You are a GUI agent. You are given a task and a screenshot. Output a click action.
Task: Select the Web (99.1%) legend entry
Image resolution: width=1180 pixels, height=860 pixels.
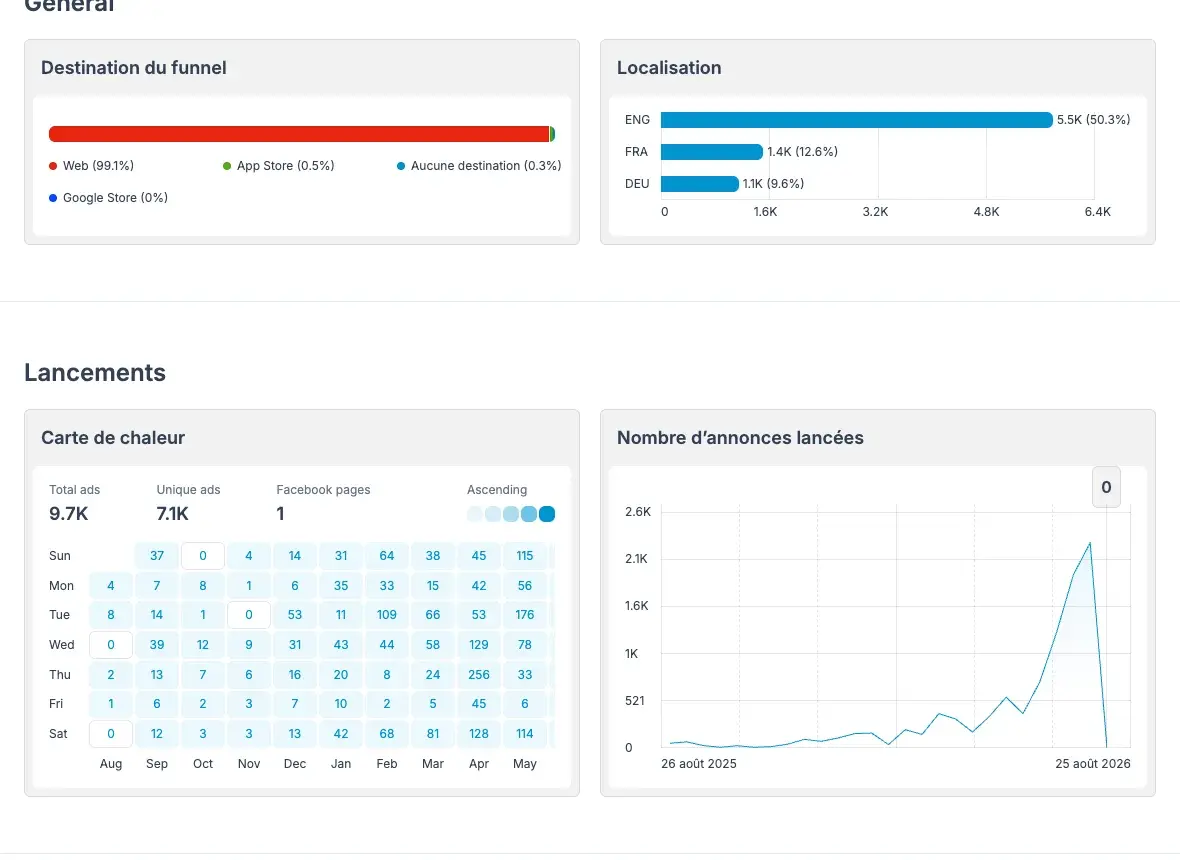pos(91,166)
